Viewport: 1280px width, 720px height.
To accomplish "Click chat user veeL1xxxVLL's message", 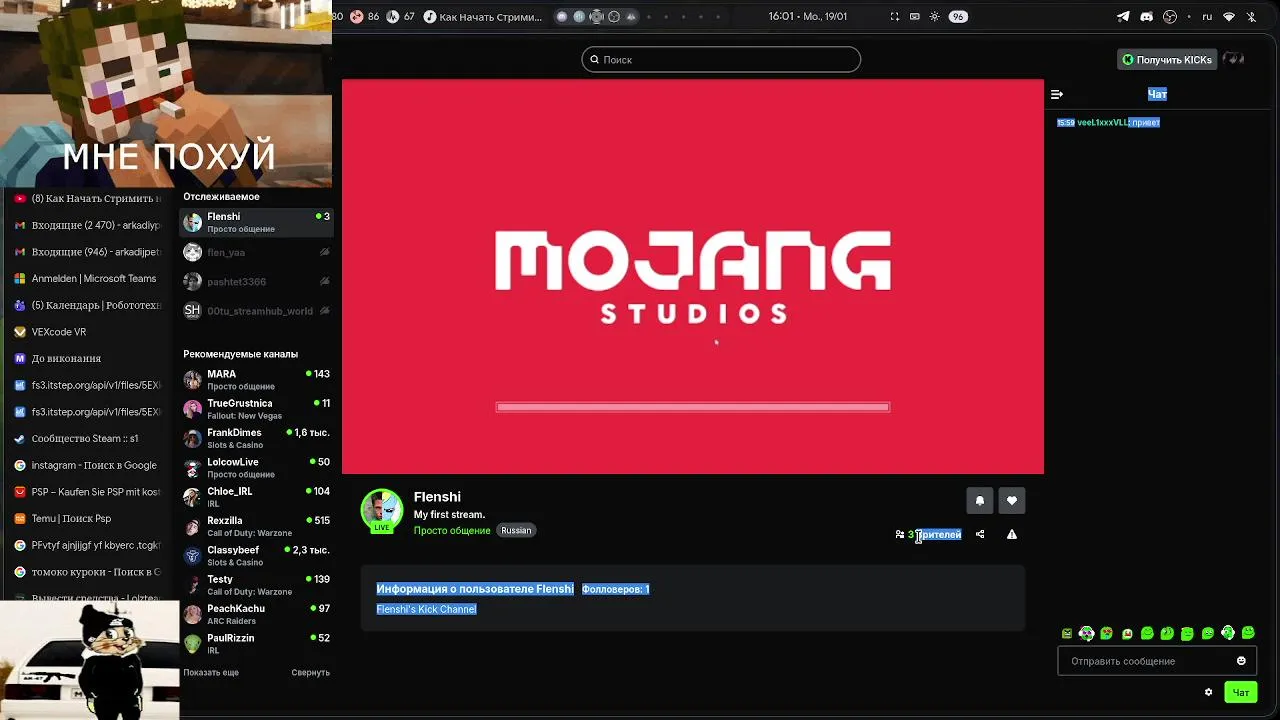I will (x=1108, y=123).
